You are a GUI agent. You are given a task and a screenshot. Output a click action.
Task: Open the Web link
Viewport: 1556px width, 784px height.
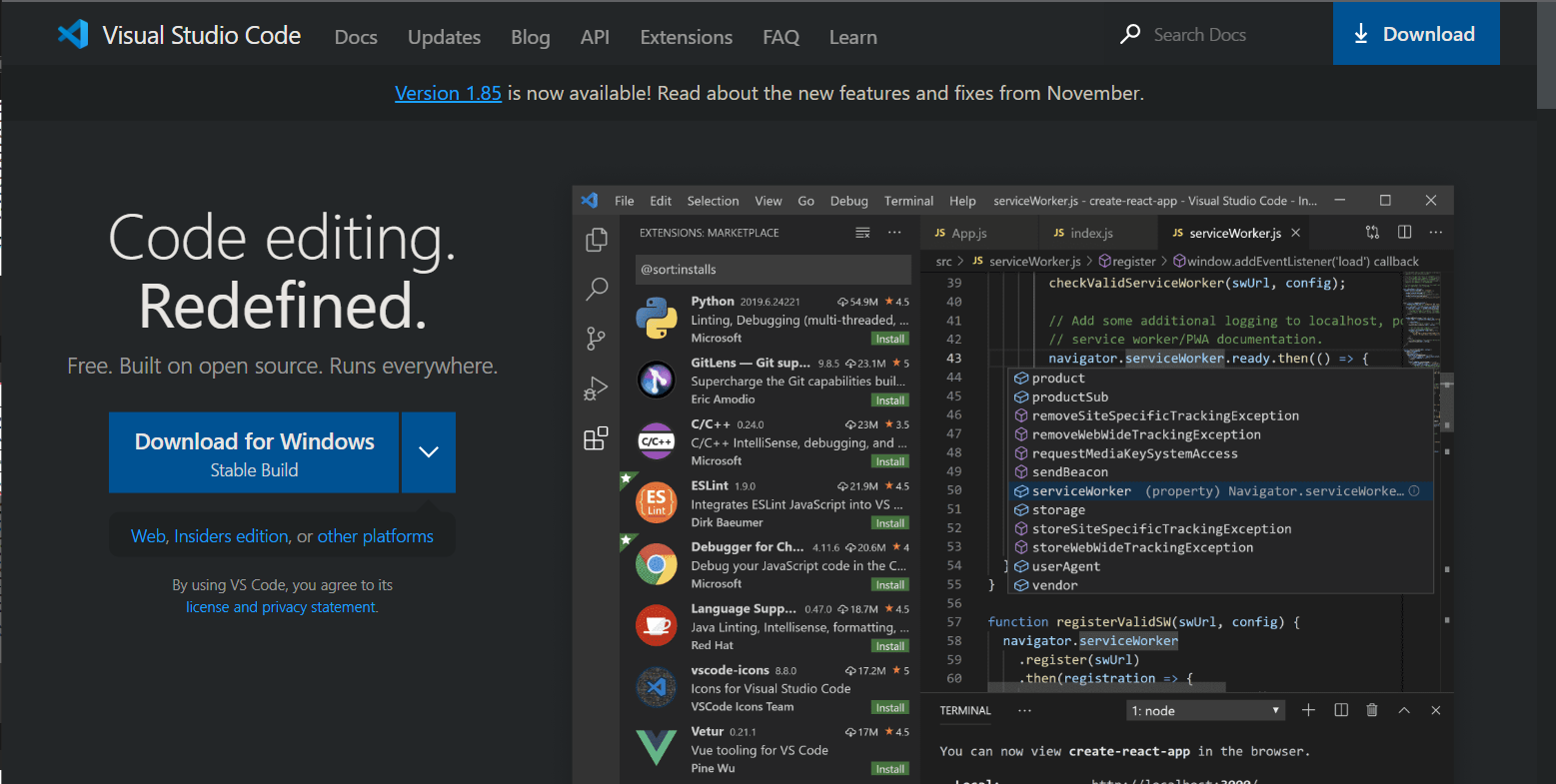pyautogui.click(x=148, y=536)
